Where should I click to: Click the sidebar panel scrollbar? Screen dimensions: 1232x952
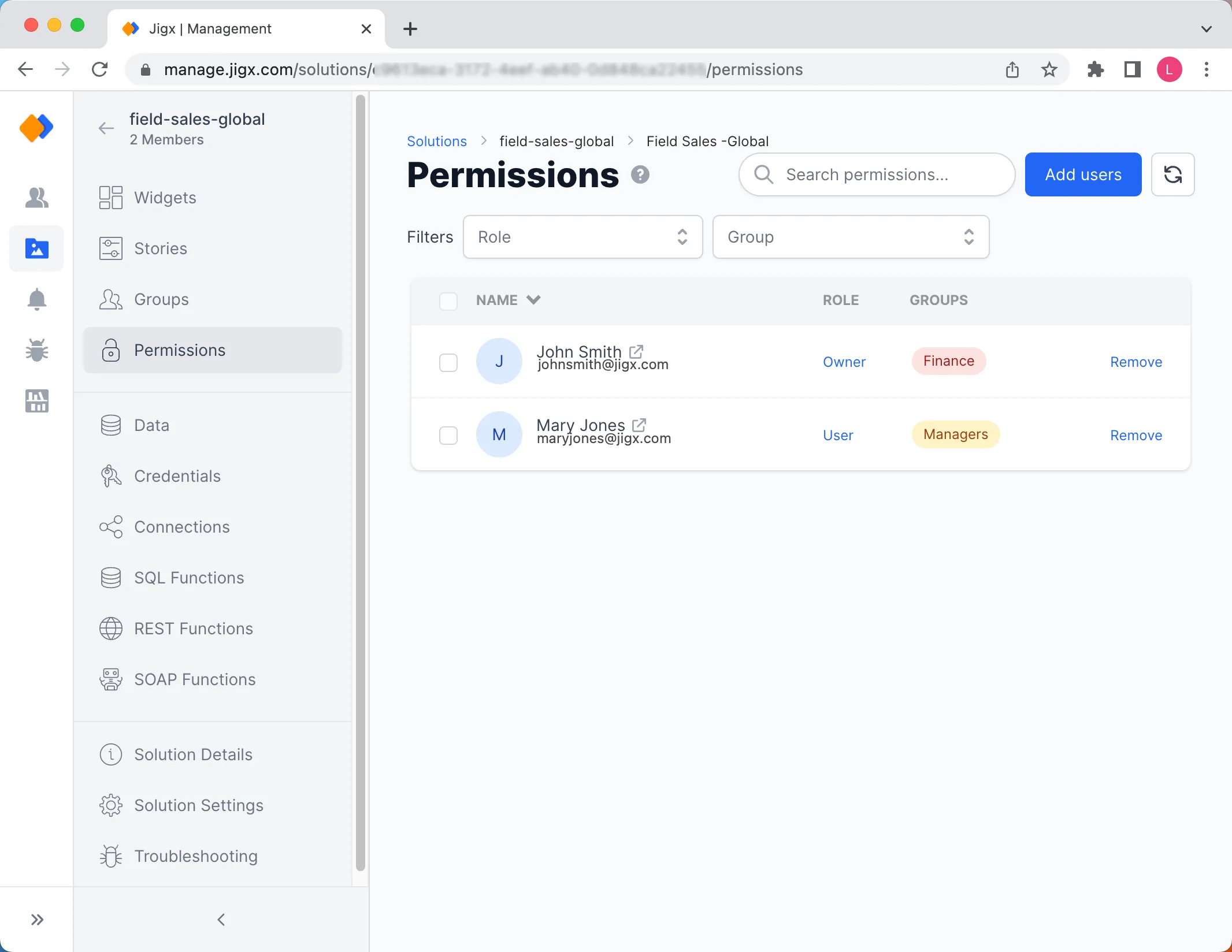tap(361, 483)
